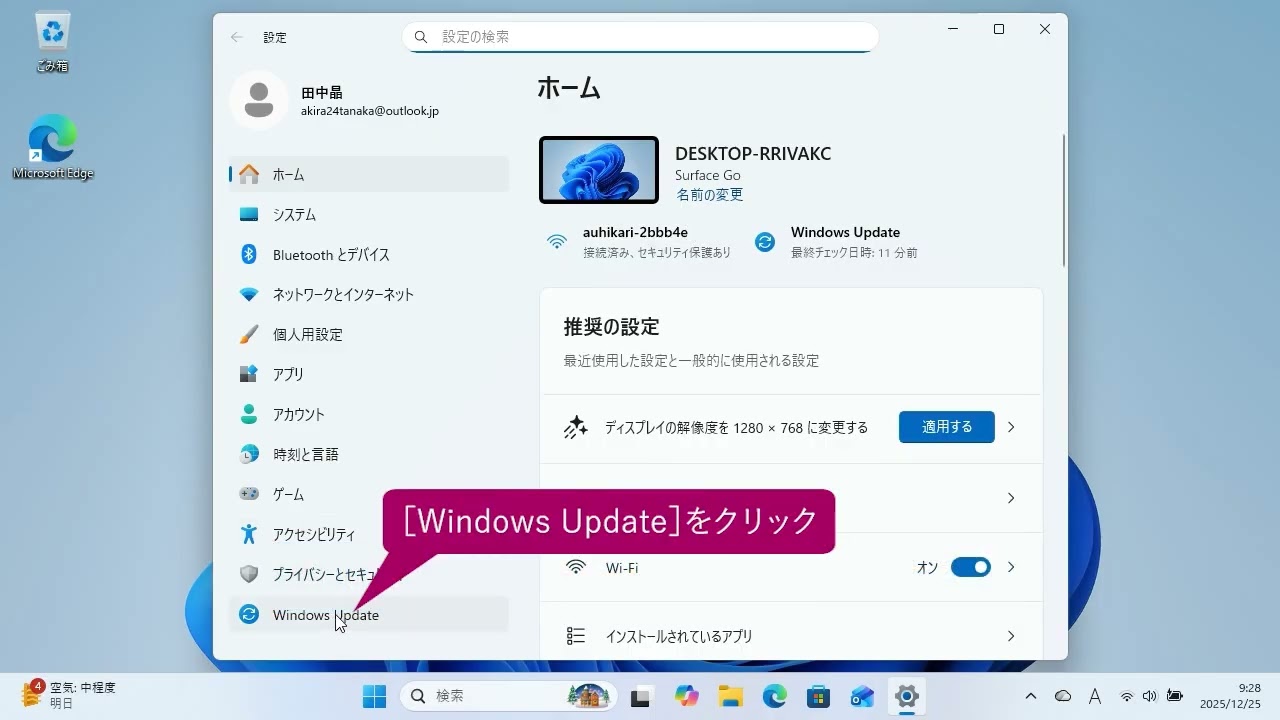Open アクセシビリティ in the sidebar

(369, 534)
